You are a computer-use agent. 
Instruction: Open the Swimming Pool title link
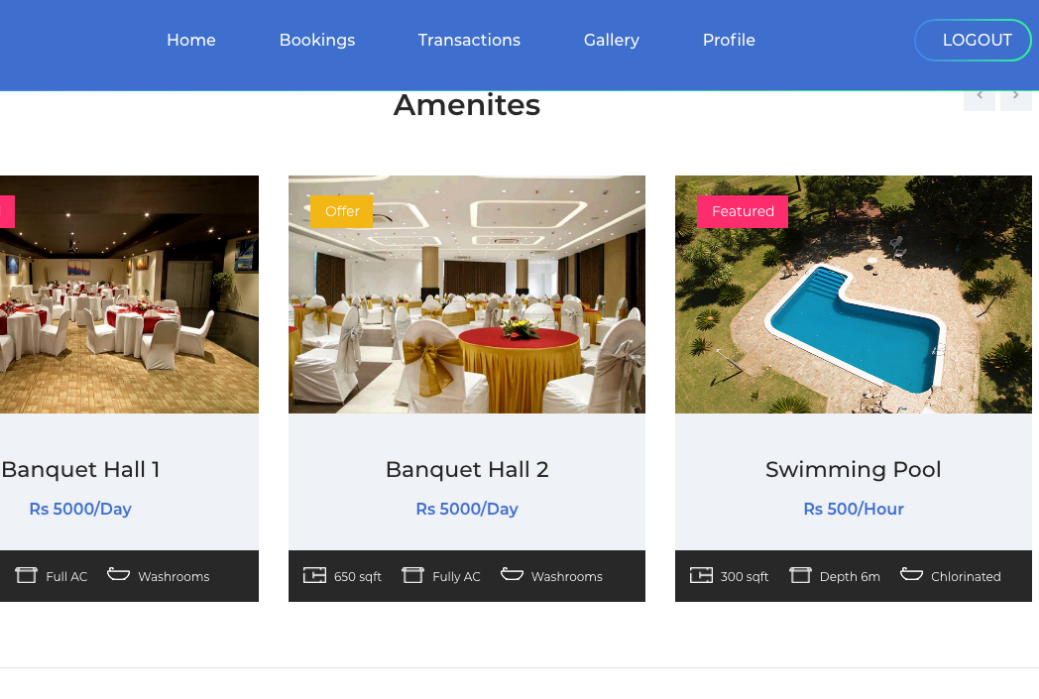[853, 470]
